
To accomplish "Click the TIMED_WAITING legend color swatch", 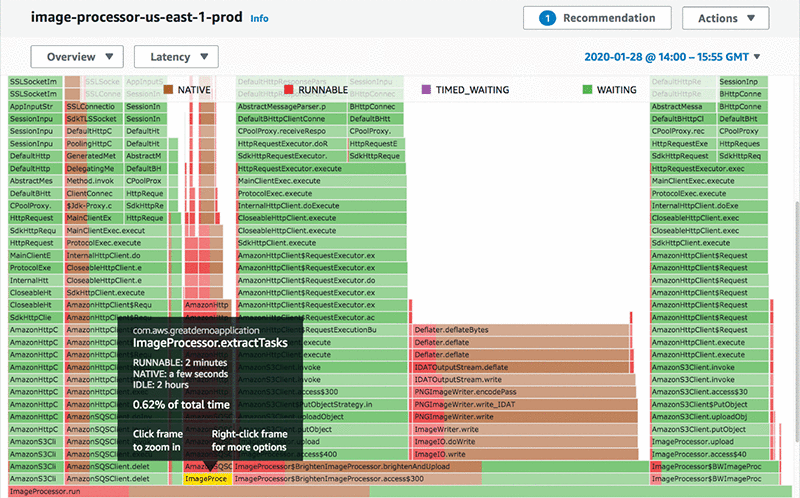I will (x=427, y=90).
